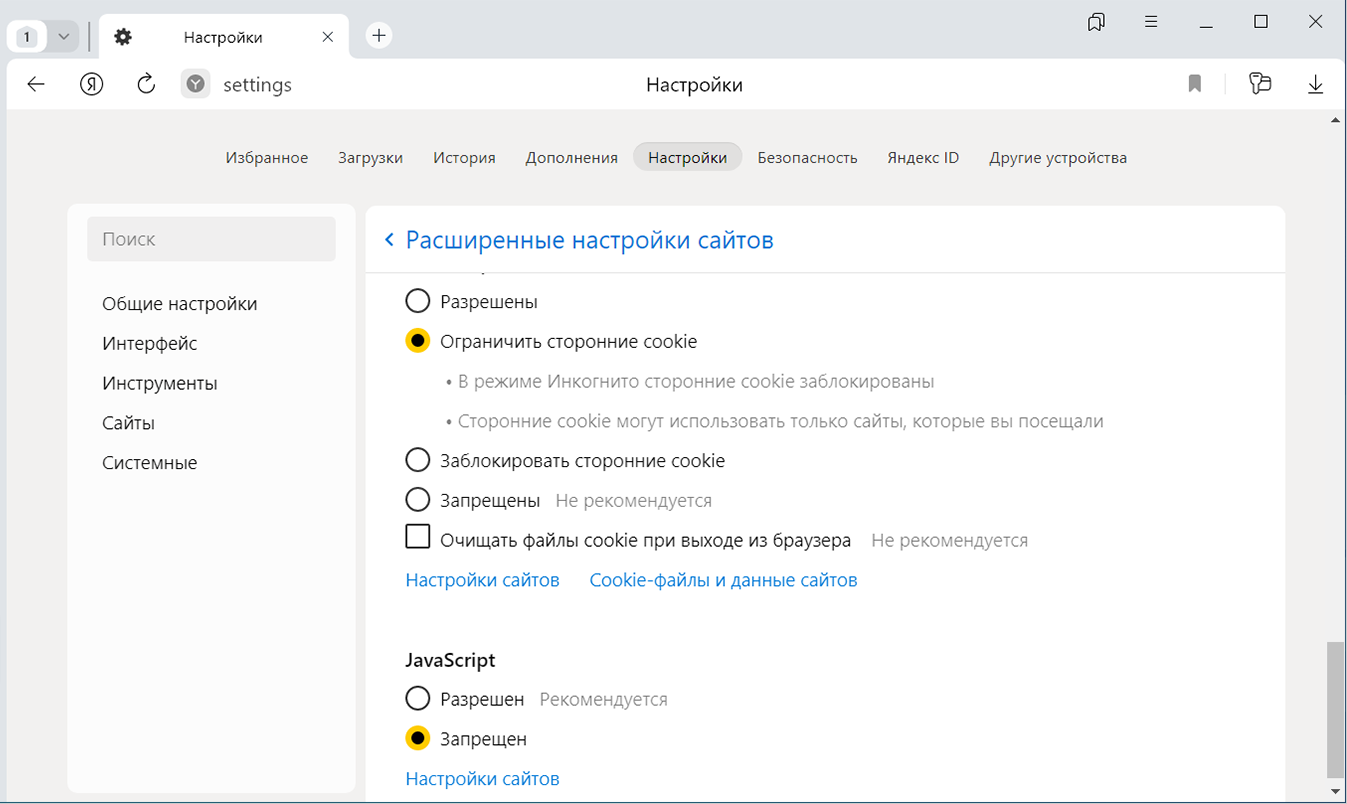Viewport: 1347px width, 804px height.
Task: Click the bookmark icon in address bar
Action: [x=1194, y=85]
